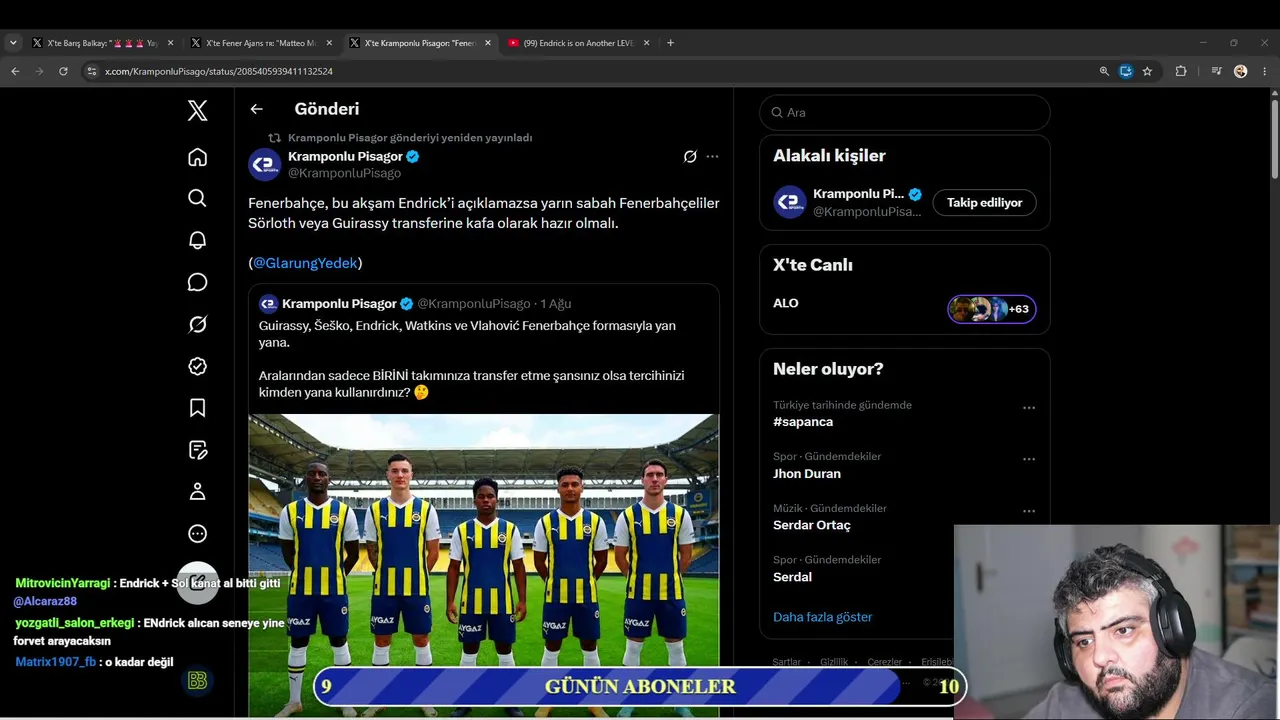Bookmark this page with the star icon
The width and height of the screenshot is (1280, 720).
click(x=1147, y=71)
